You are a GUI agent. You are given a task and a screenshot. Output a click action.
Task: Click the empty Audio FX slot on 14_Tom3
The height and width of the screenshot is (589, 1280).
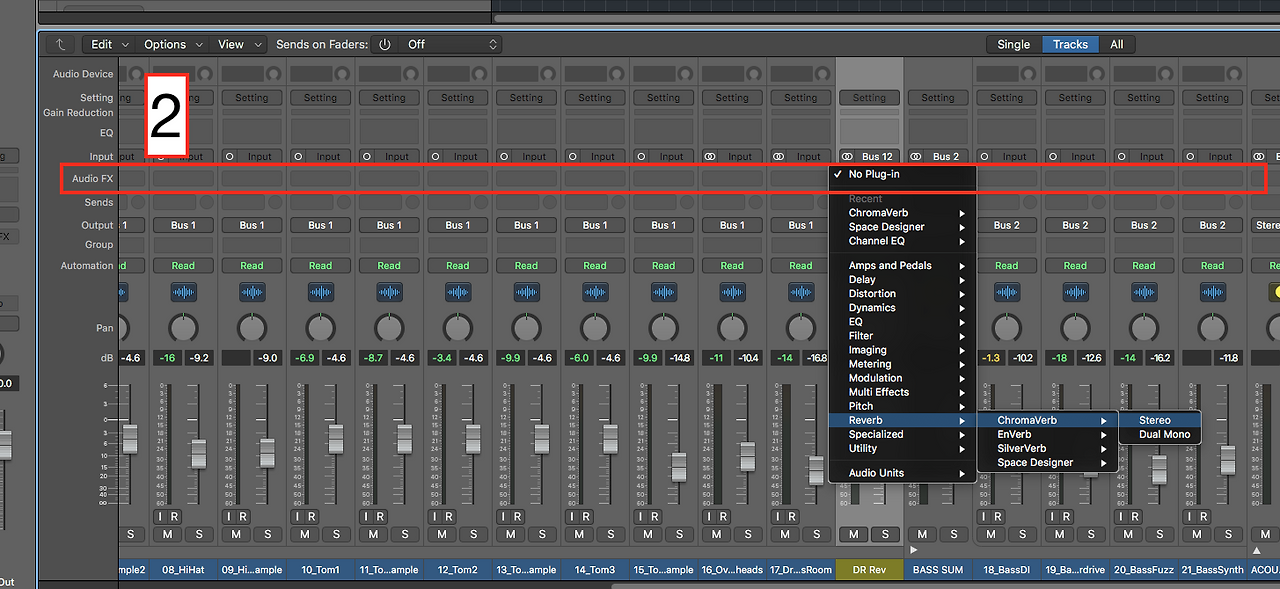[595, 178]
